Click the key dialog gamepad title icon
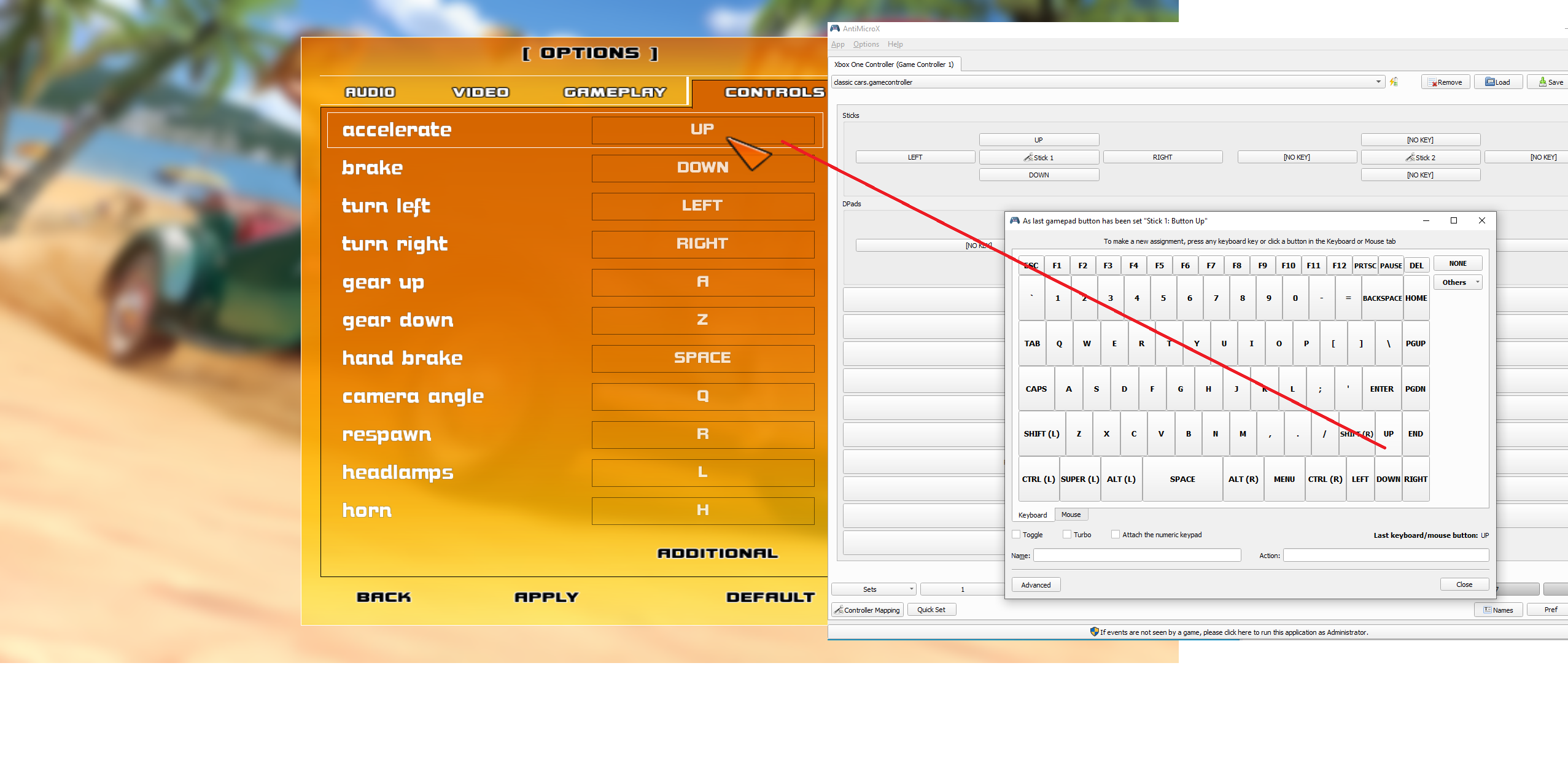1568x784 pixels. (x=1015, y=220)
